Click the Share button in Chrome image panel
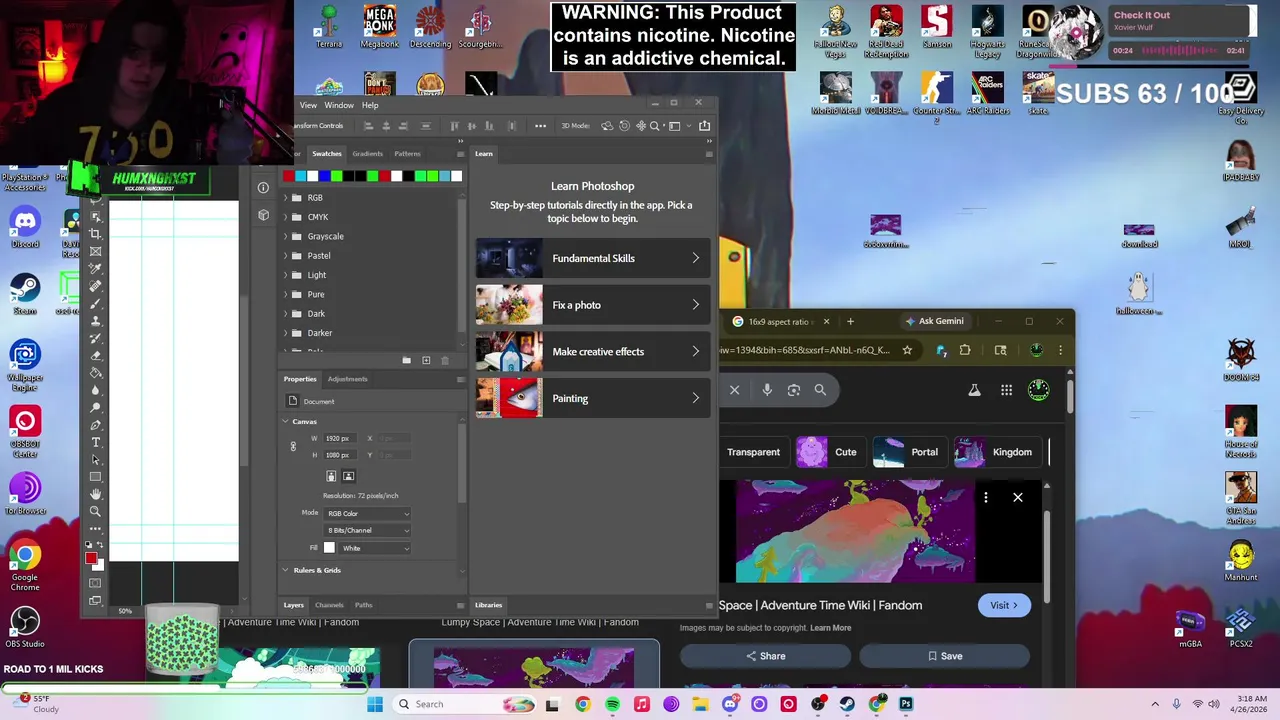 765,656
